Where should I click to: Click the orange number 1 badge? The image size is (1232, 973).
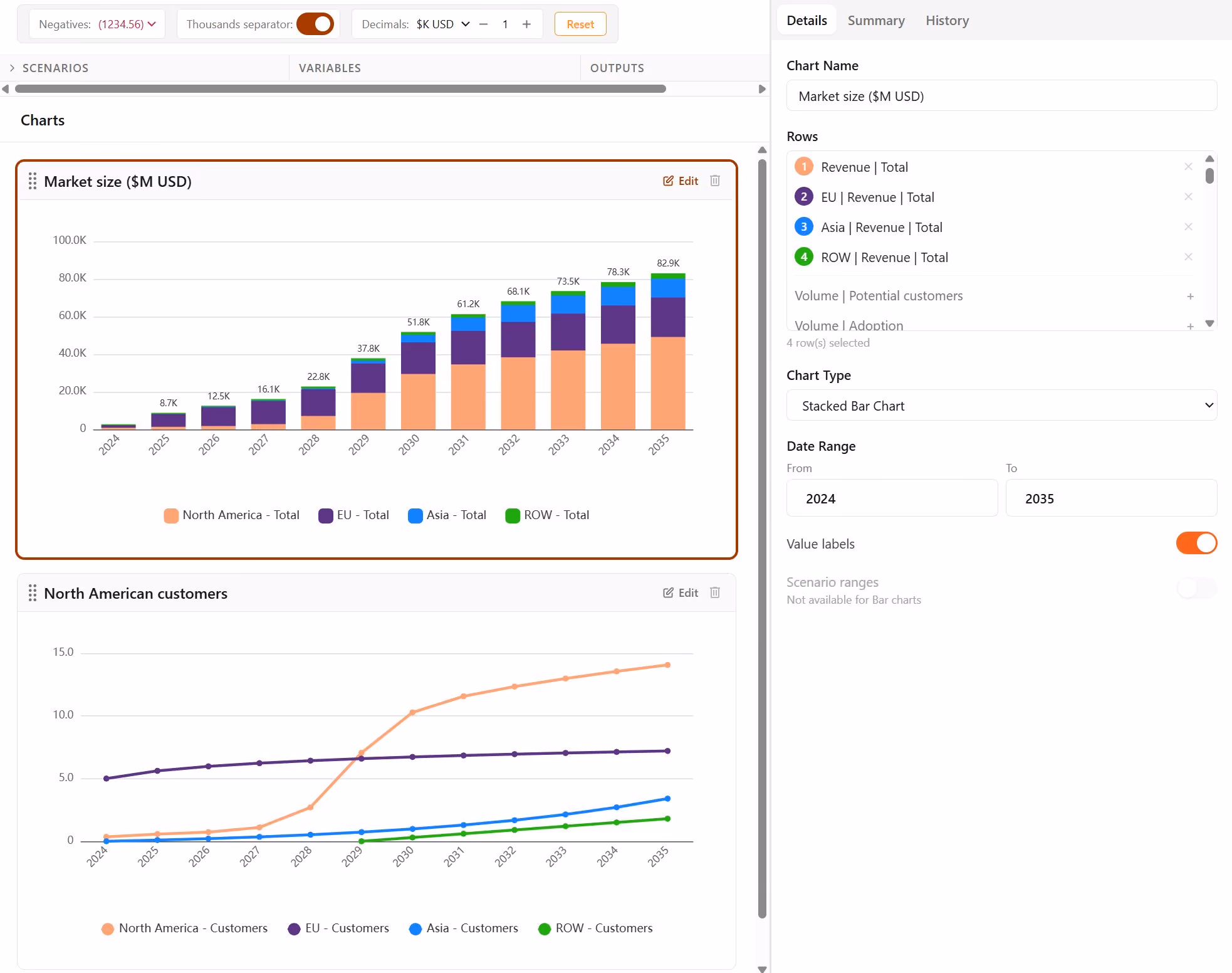[804, 167]
